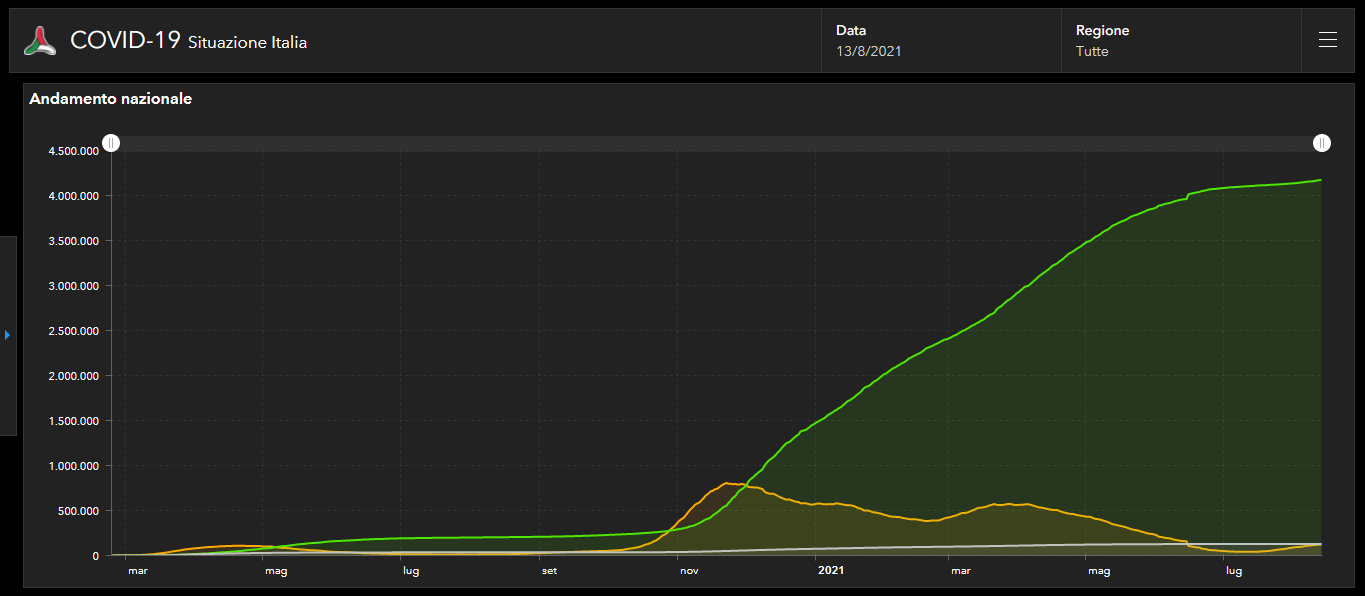
Task: Click the right handle of range slider
Action: click(x=1322, y=143)
